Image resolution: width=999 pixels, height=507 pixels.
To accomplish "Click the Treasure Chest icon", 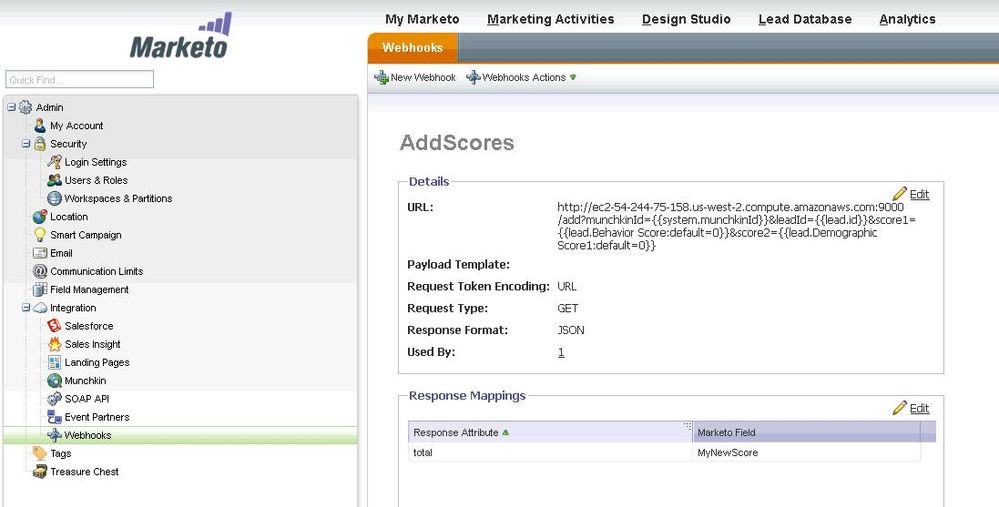I will point(40,472).
